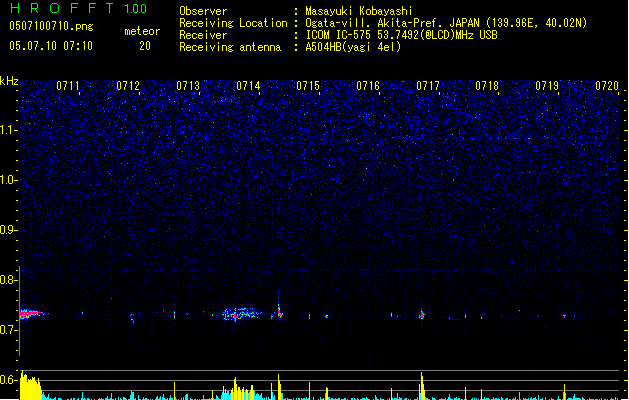Click observer name Masayuki Kobayashi
The height and width of the screenshot is (400, 629).
(x=359, y=11)
